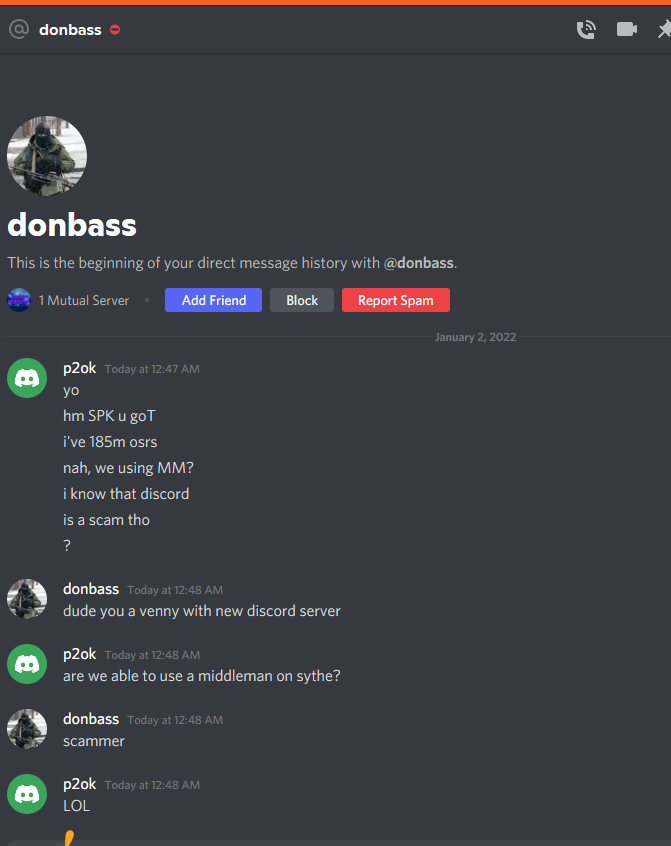This screenshot has height=846, width=671.
Task: Start a voice call with donbass
Action: pos(586,29)
